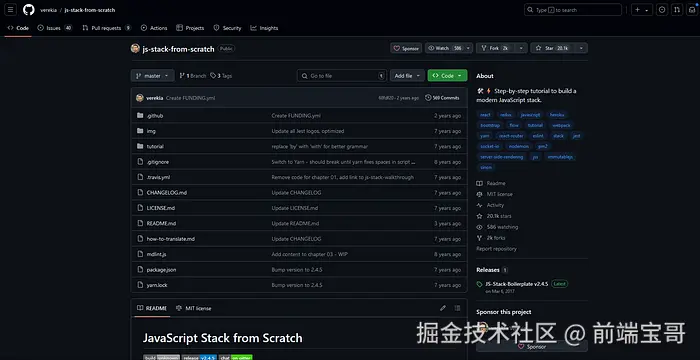Screen dimensions: 700x360
Task: Click the eye icon next to 586 watching
Action: pos(479,227)
